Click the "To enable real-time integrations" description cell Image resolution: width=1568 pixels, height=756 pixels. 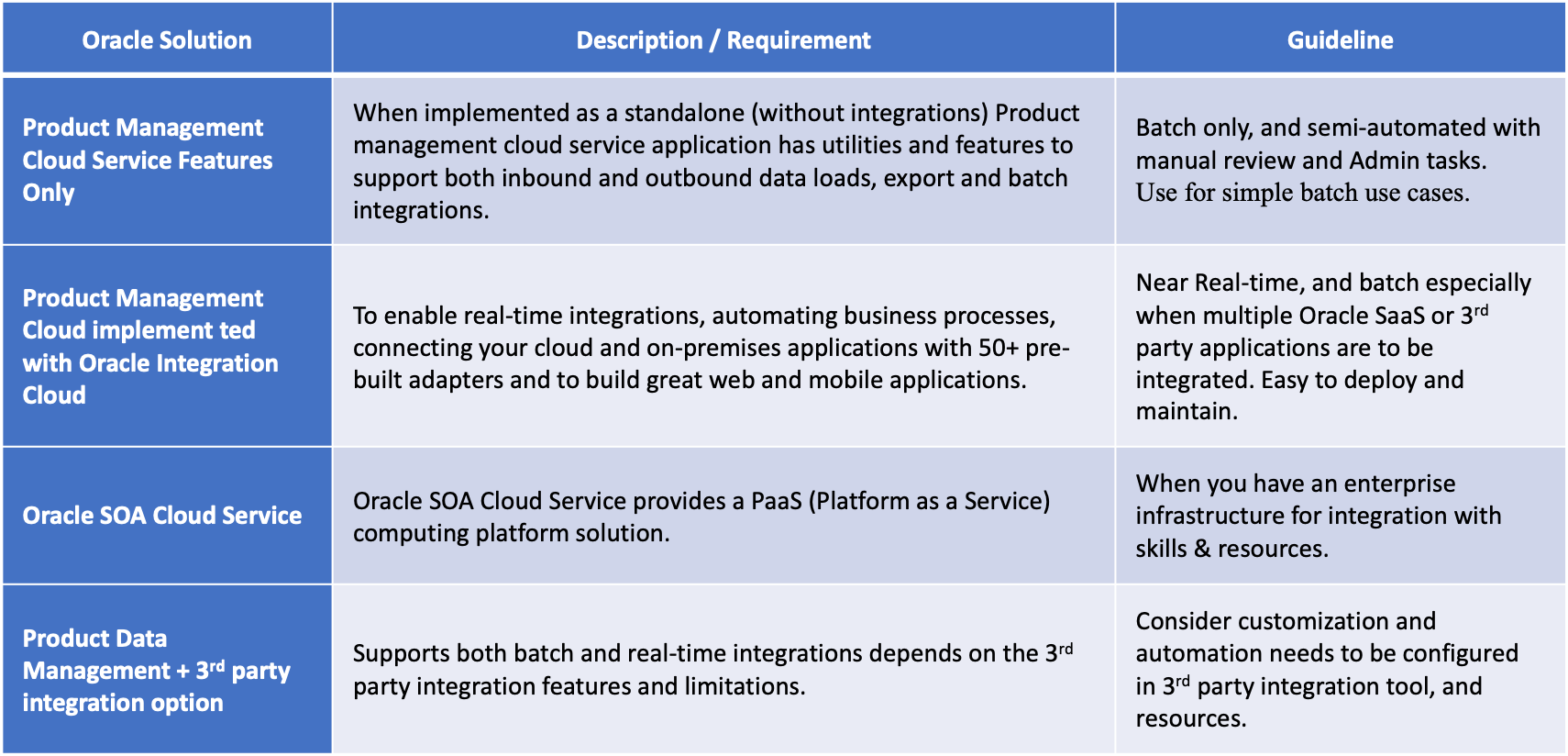pos(723,346)
